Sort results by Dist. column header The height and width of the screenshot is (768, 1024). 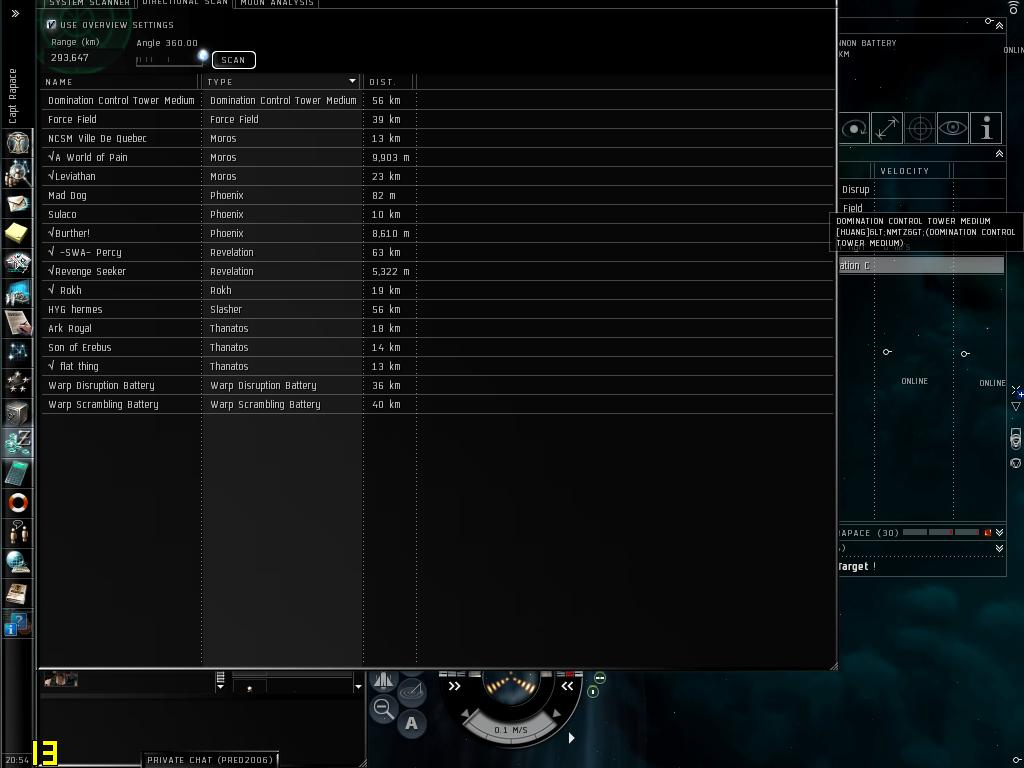point(389,82)
